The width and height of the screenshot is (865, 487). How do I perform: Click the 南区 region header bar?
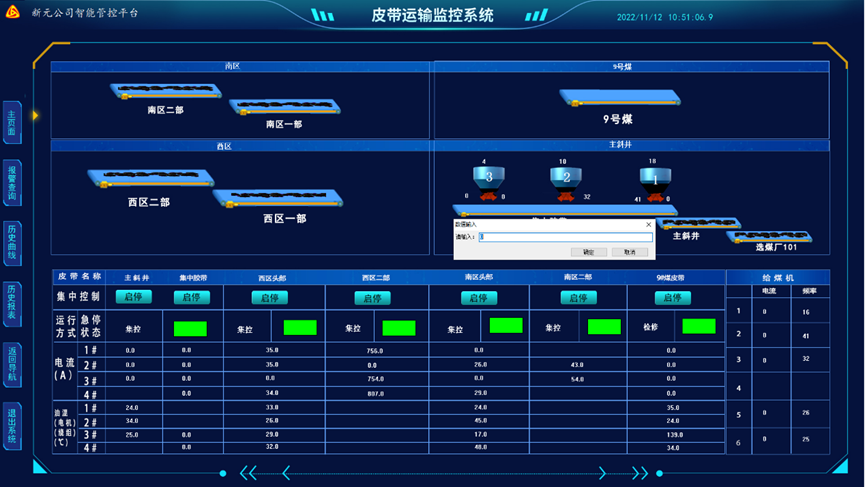240,66
